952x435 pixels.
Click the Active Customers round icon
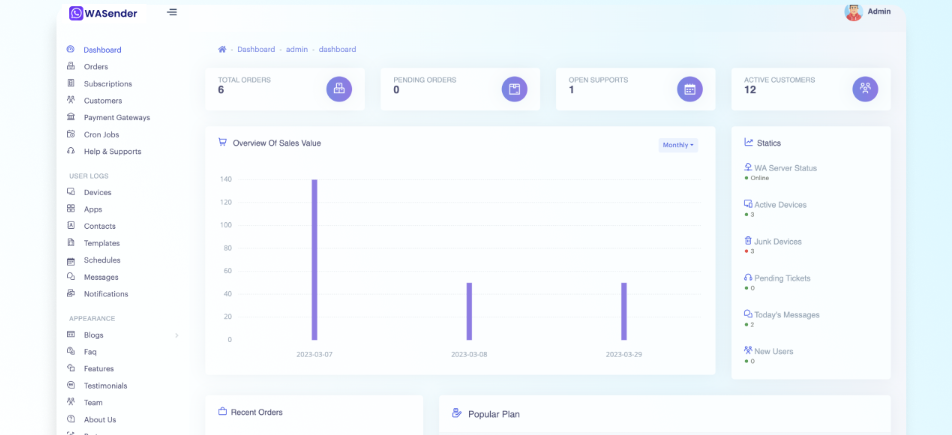[865, 89]
